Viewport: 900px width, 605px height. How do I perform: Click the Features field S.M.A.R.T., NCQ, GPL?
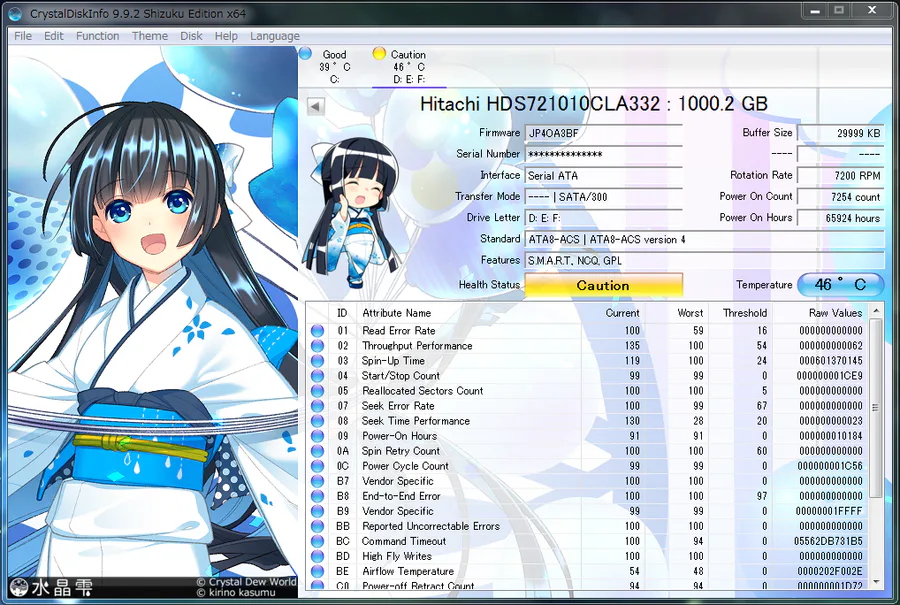click(x=704, y=261)
